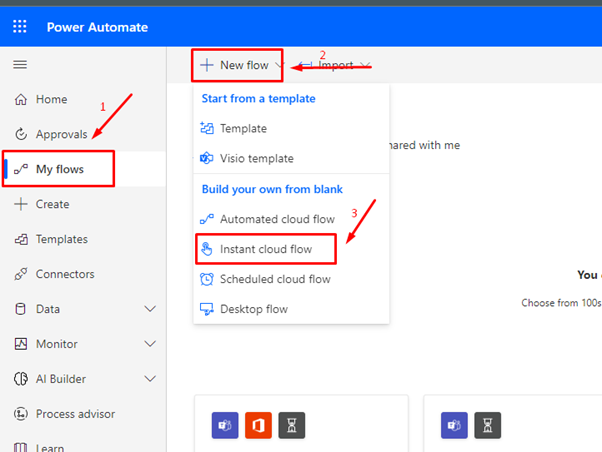The image size is (602, 452).
Task: Expand the Data section chevron
Action: point(150,308)
